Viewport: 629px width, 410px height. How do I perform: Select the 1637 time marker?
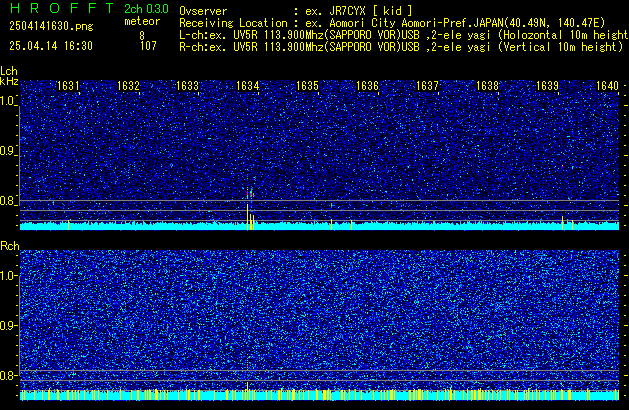click(428, 86)
